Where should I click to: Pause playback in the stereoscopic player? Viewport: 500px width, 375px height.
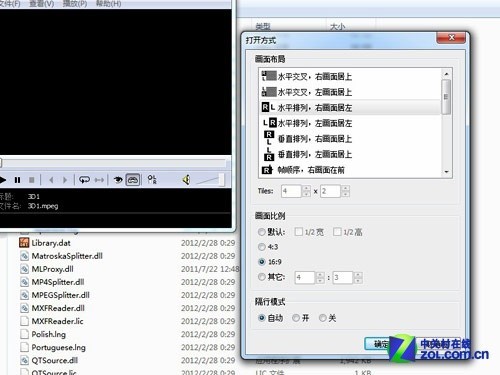17,180
